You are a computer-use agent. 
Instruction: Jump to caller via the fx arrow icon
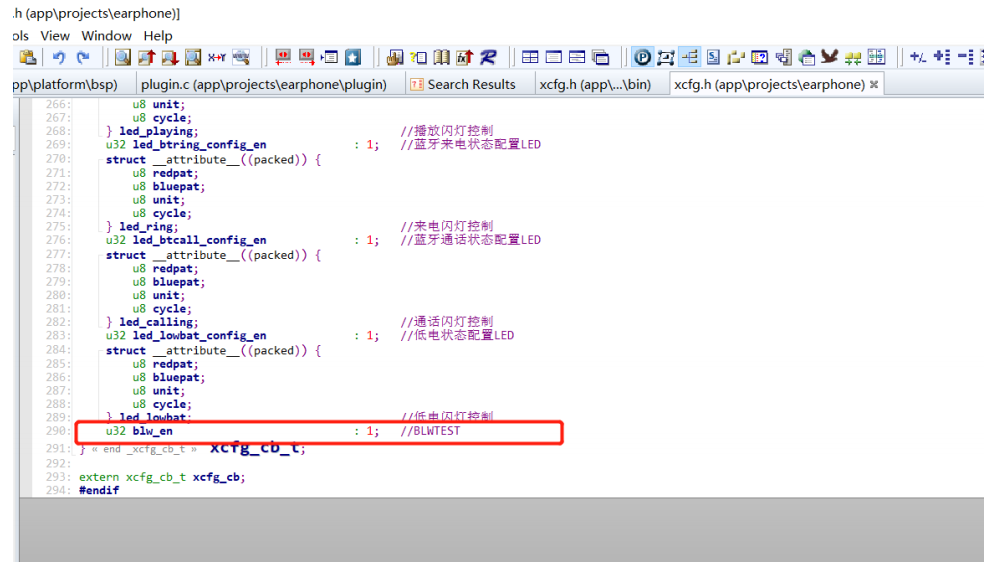click(x=464, y=58)
